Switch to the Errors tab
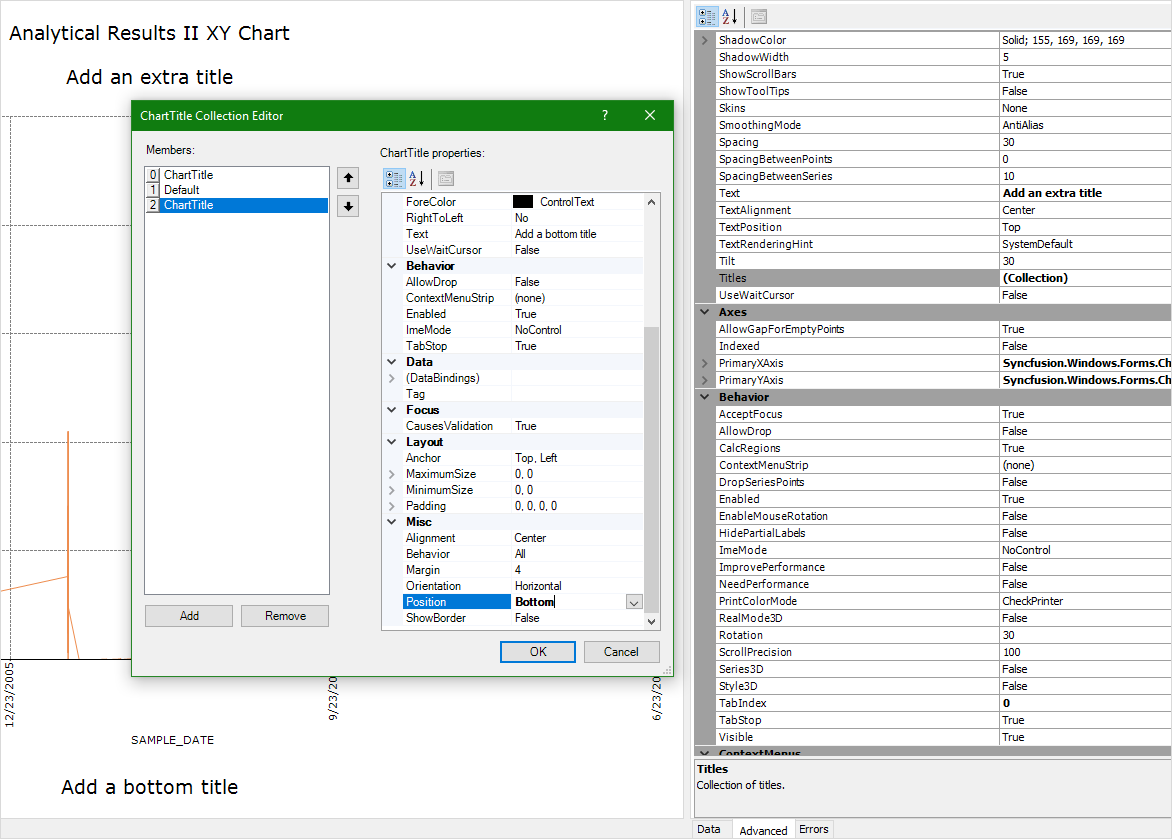 (x=813, y=829)
